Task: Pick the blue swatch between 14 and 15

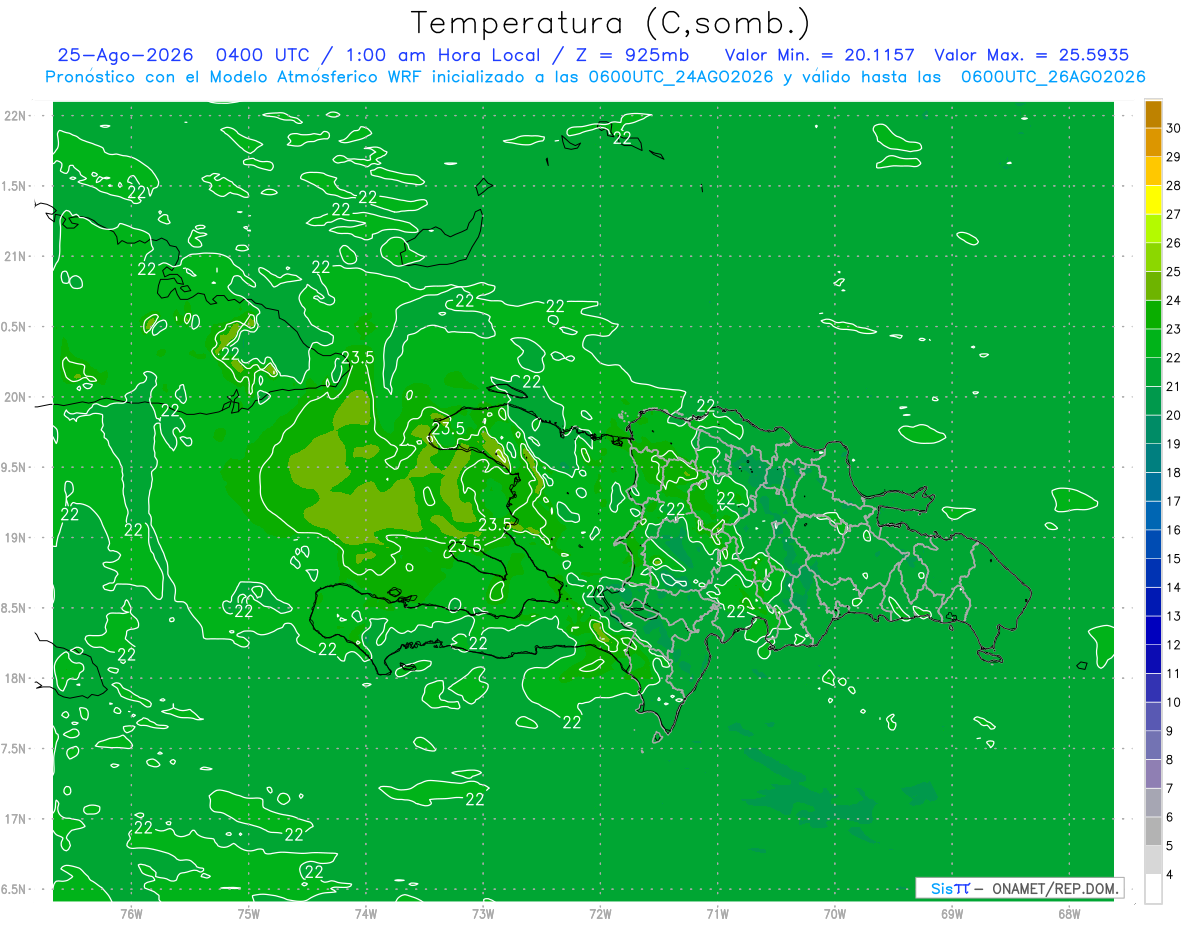Action: tap(1153, 573)
